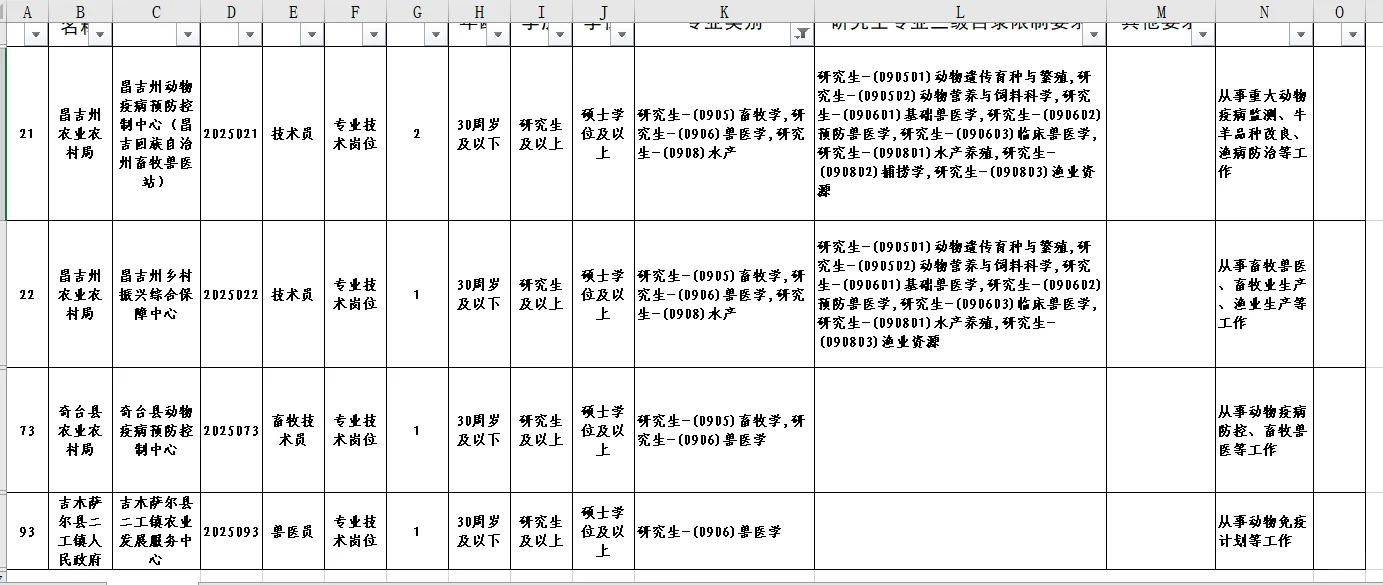Click the 硕士学位及以上 cell in row 22
1383x585 pixels.
[602, 293]
